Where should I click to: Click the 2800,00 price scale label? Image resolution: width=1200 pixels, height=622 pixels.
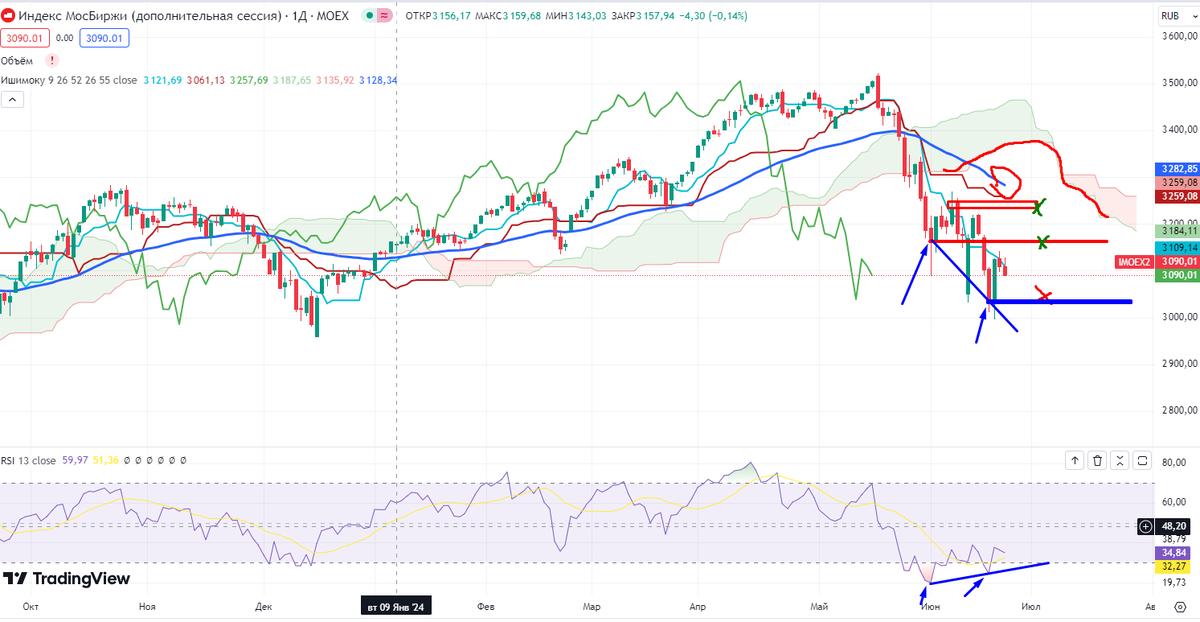pos(1178,410)
